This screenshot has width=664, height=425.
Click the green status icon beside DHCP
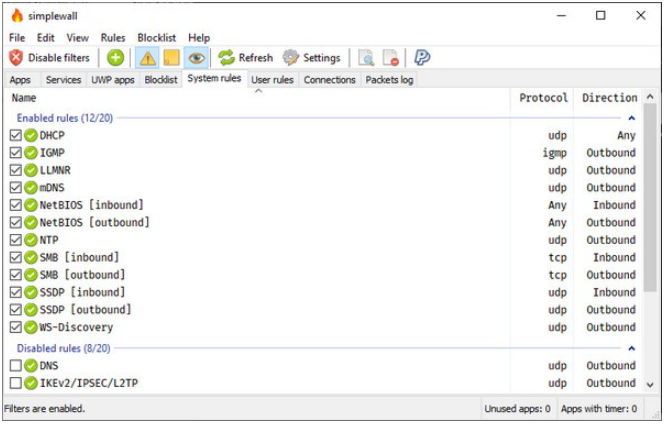[x=30, y=135]
